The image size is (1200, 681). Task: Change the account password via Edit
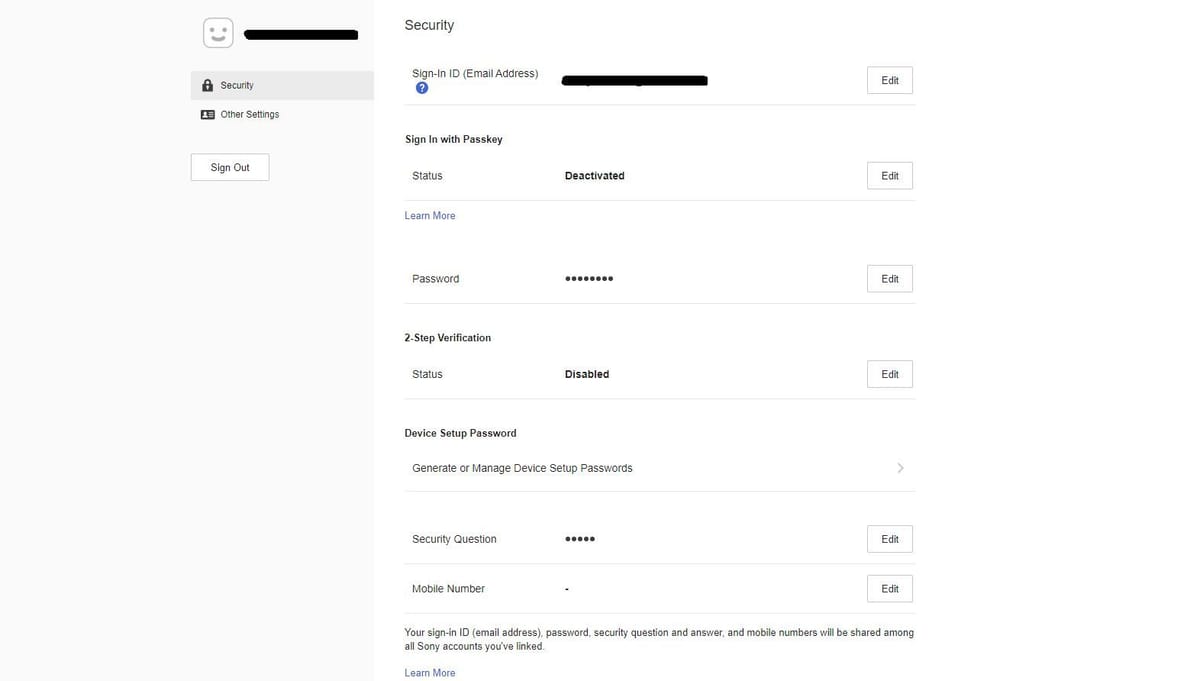(x=888, y=278)
